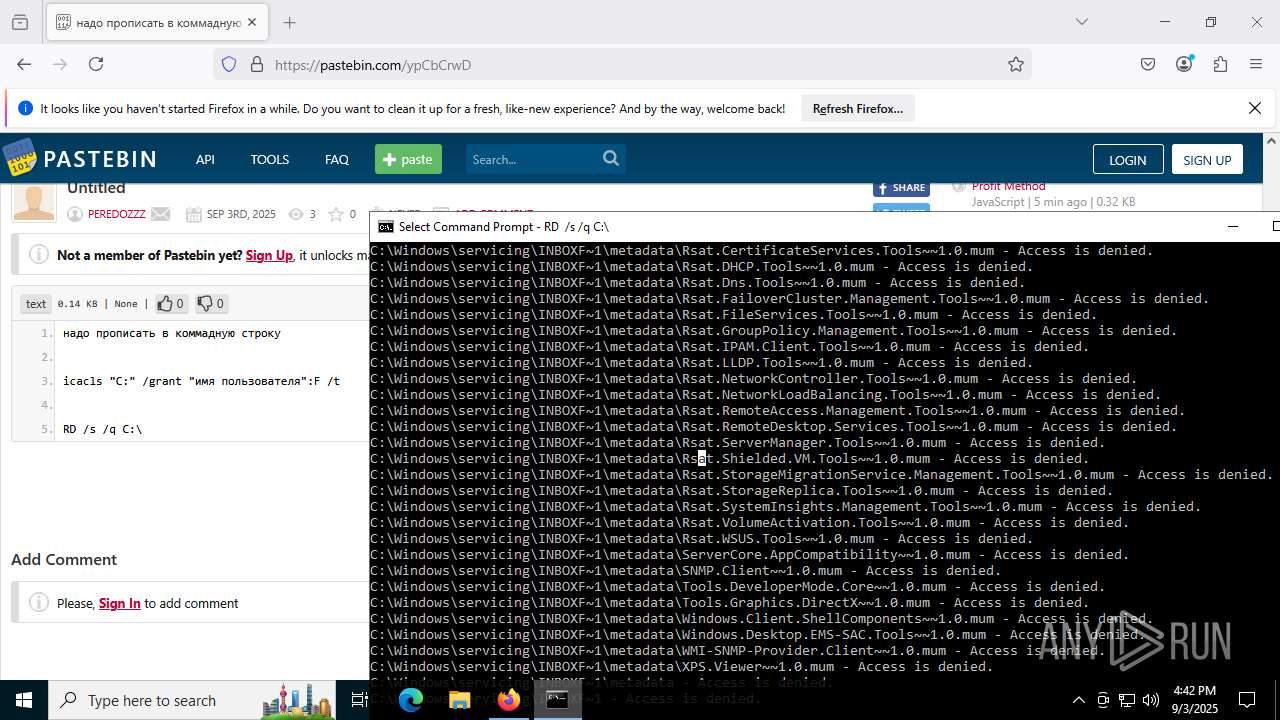Click page scrollbar up arrow
The image size is (1280, 720).
pos(1271,141)
